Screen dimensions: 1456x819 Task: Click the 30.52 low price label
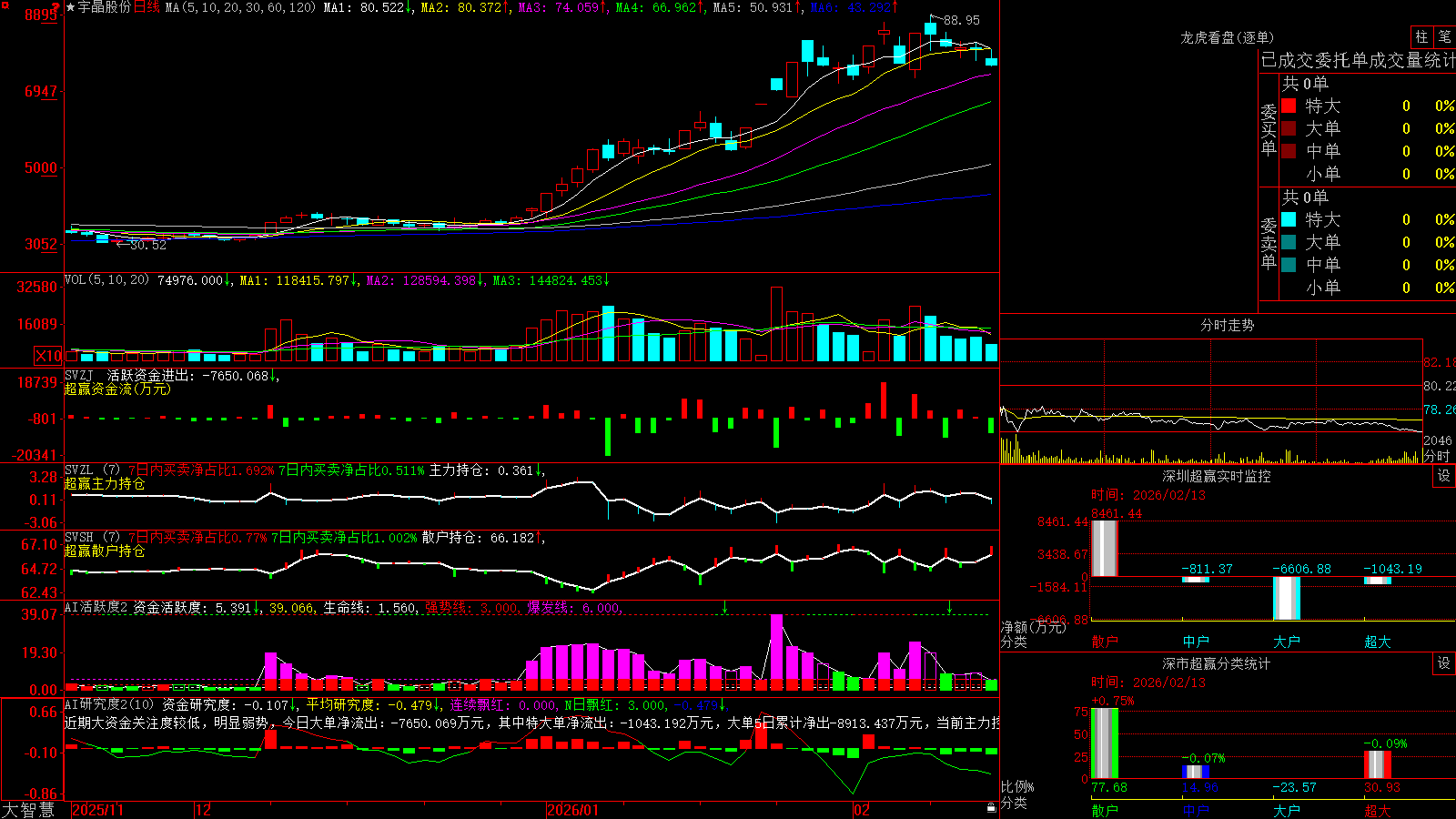pyautogui.click(x=148, y=245)
